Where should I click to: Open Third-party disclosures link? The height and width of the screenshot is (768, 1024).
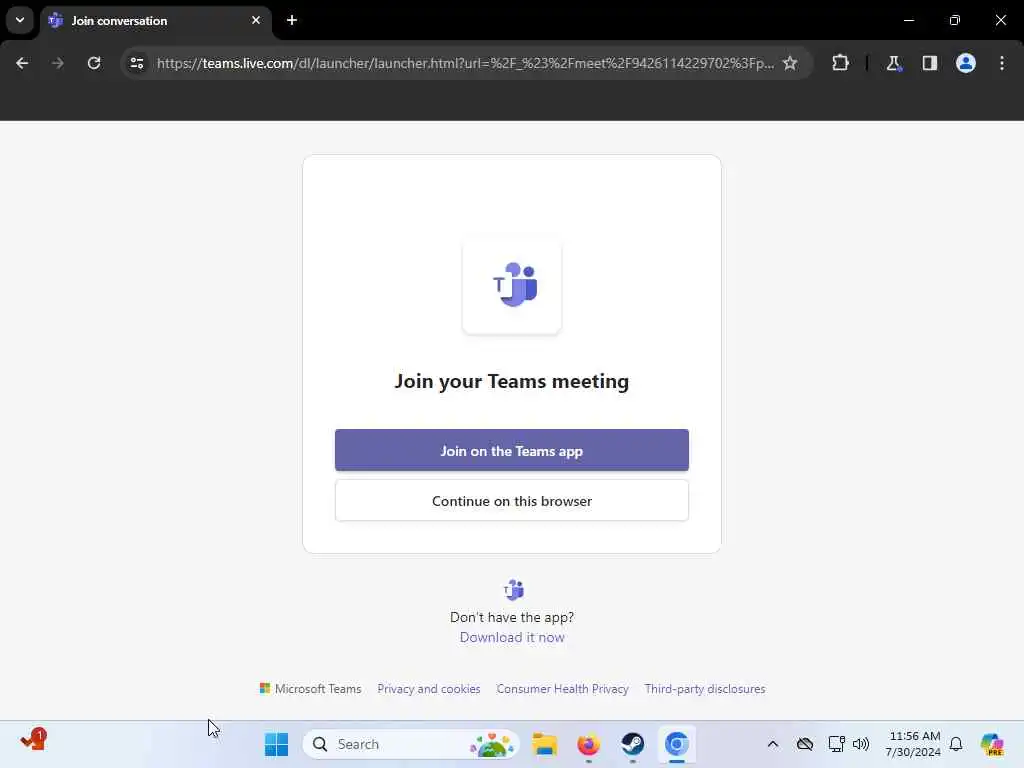(x=705, y=689)
